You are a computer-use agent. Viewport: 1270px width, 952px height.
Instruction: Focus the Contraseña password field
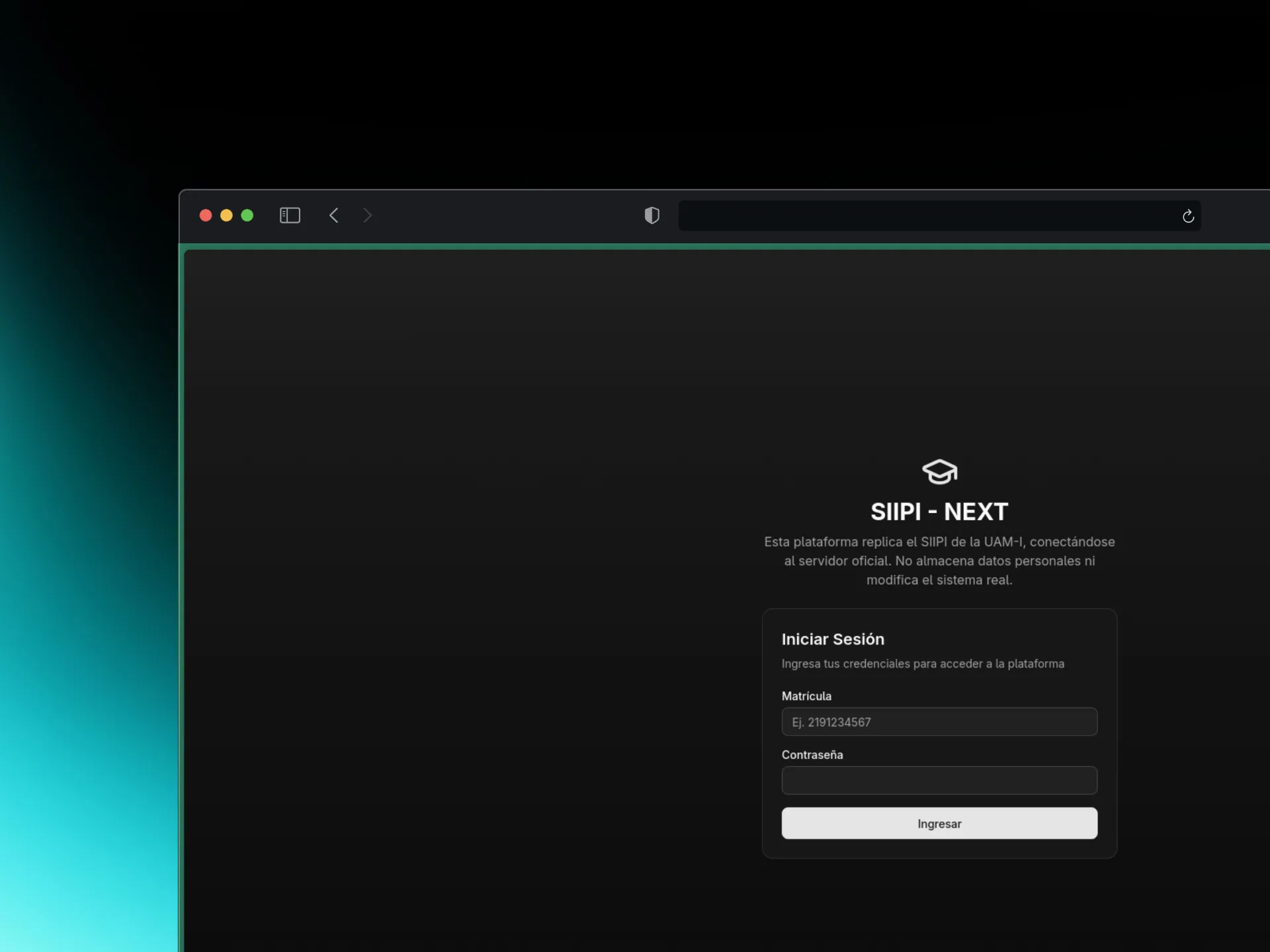939,781
